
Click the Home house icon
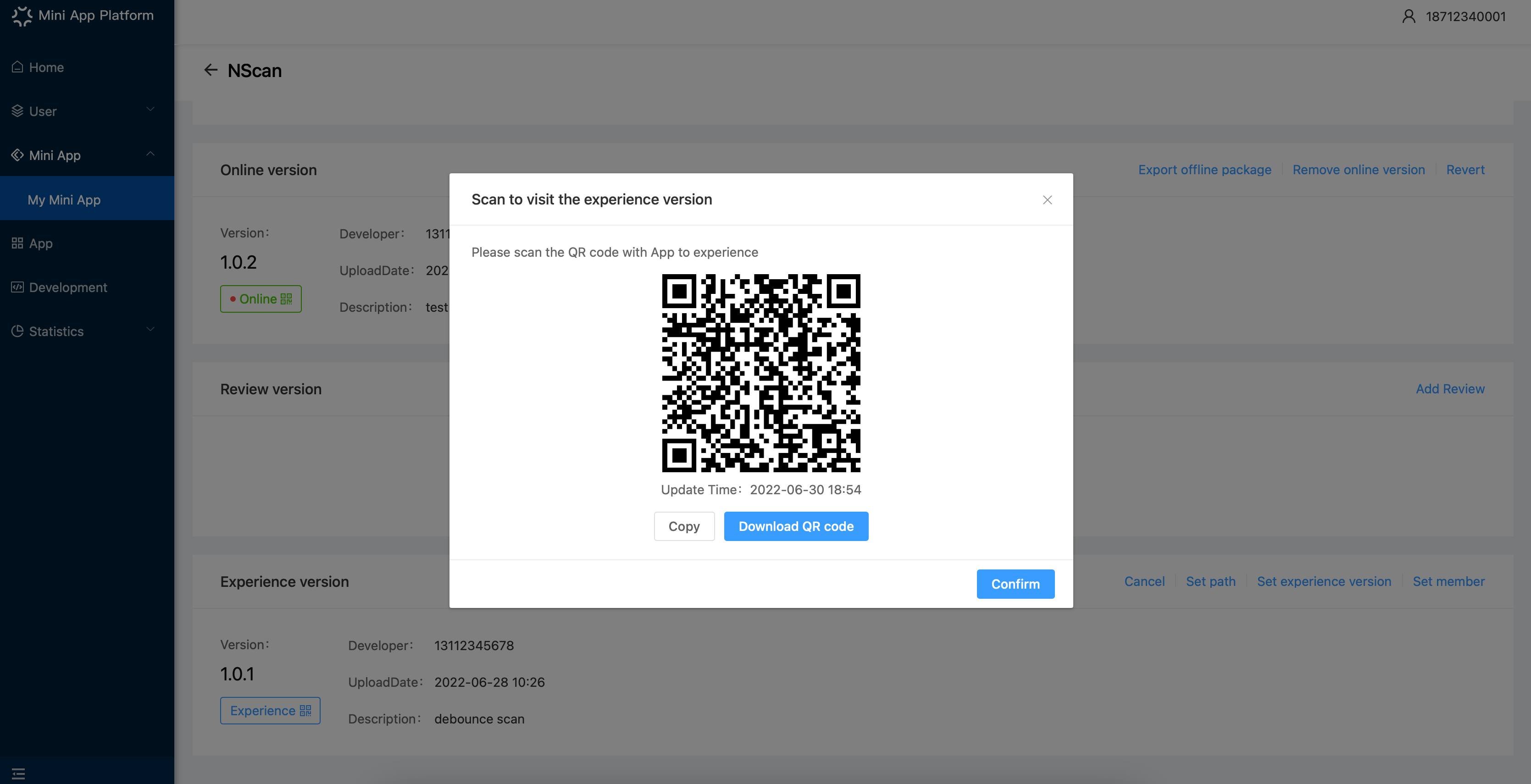(x=18, y=67)
